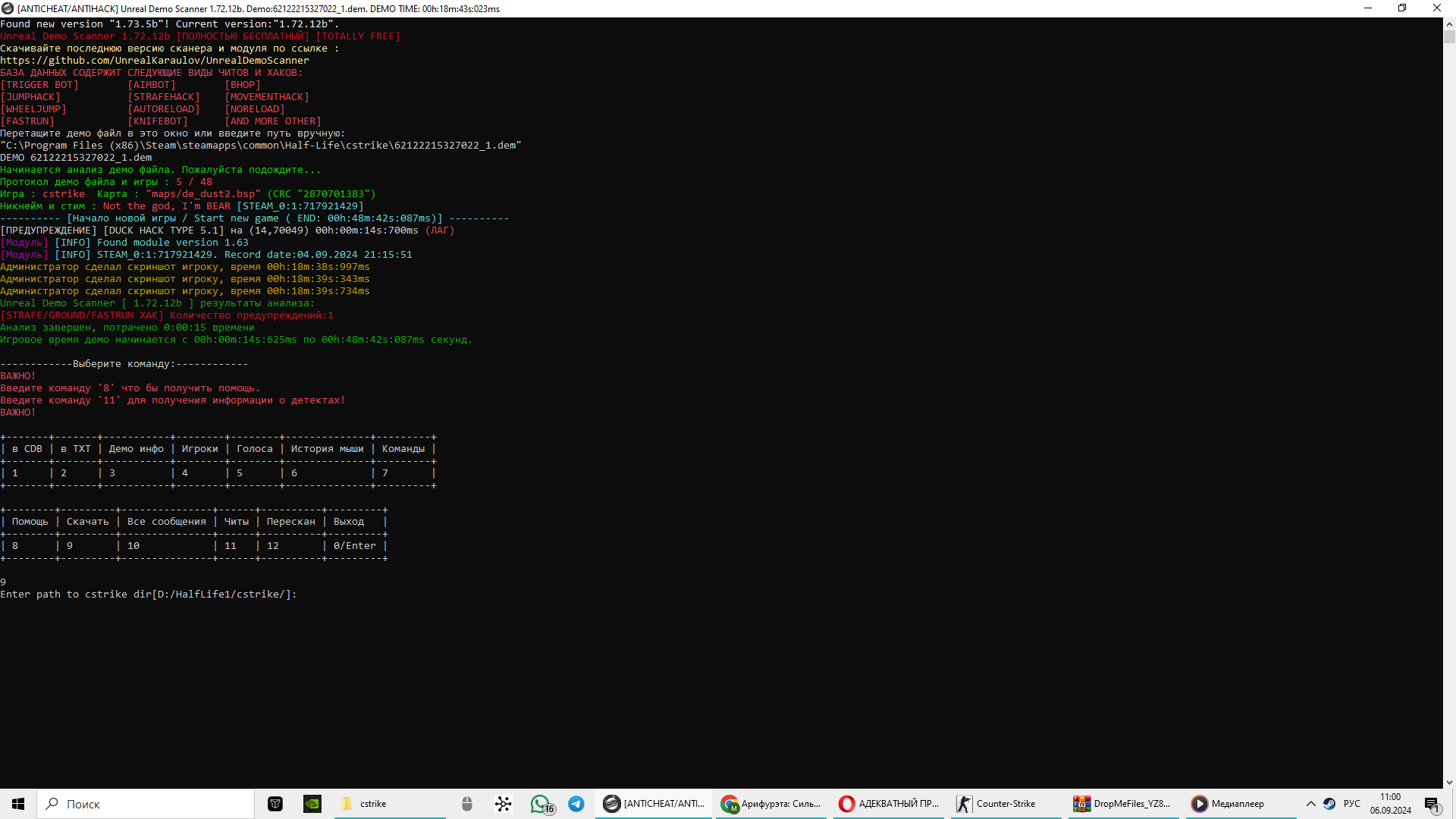The height and width of the screenshot is (819, 1456).
Task: Click the [JUMPHACK] tag
Action: (x=30, y=97)
